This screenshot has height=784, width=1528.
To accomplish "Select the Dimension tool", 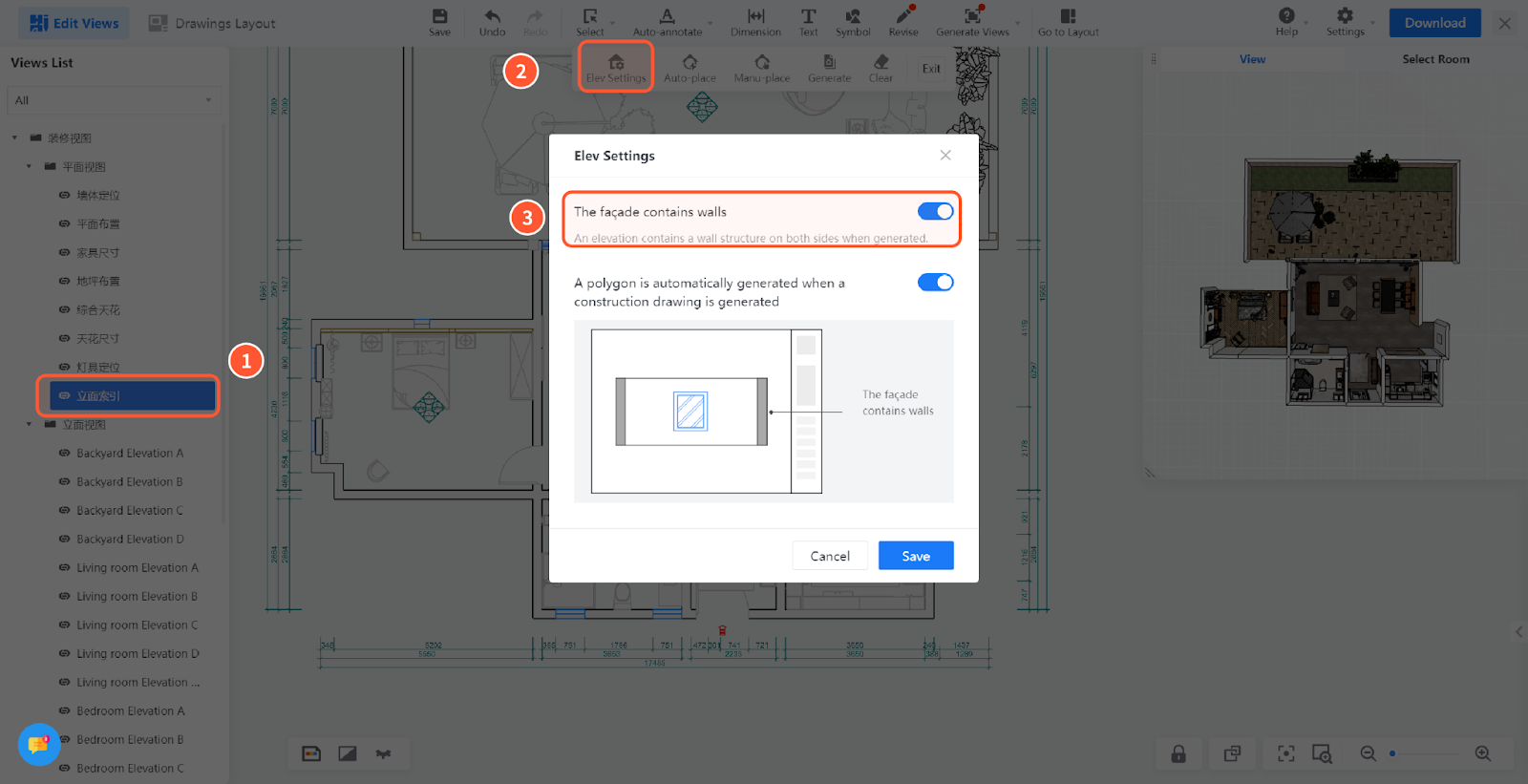I will pos(755,16).
